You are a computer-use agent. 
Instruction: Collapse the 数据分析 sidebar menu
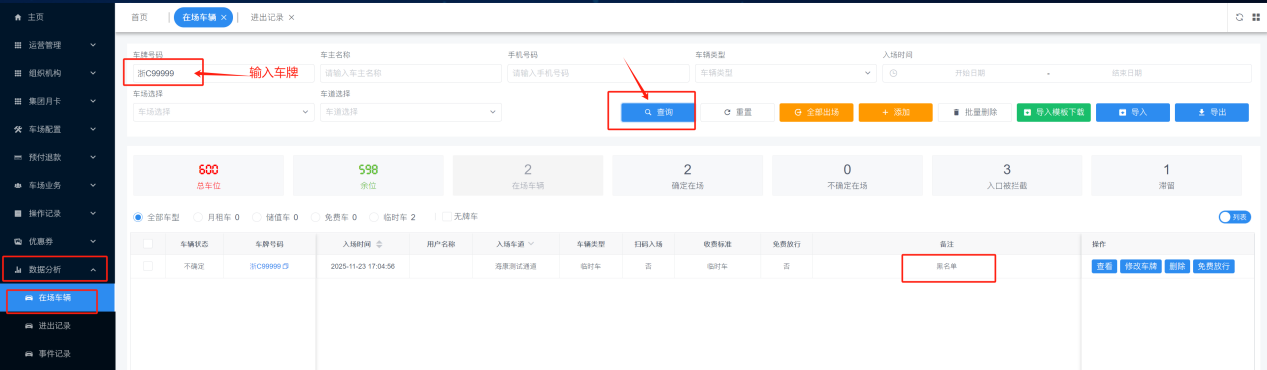93,269
